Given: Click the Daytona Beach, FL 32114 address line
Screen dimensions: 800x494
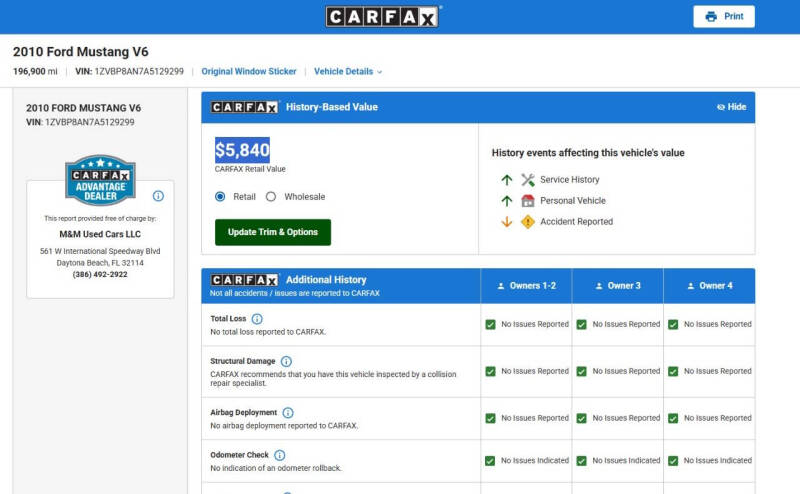Looking at the screenshot, I should tap(100, 263).
